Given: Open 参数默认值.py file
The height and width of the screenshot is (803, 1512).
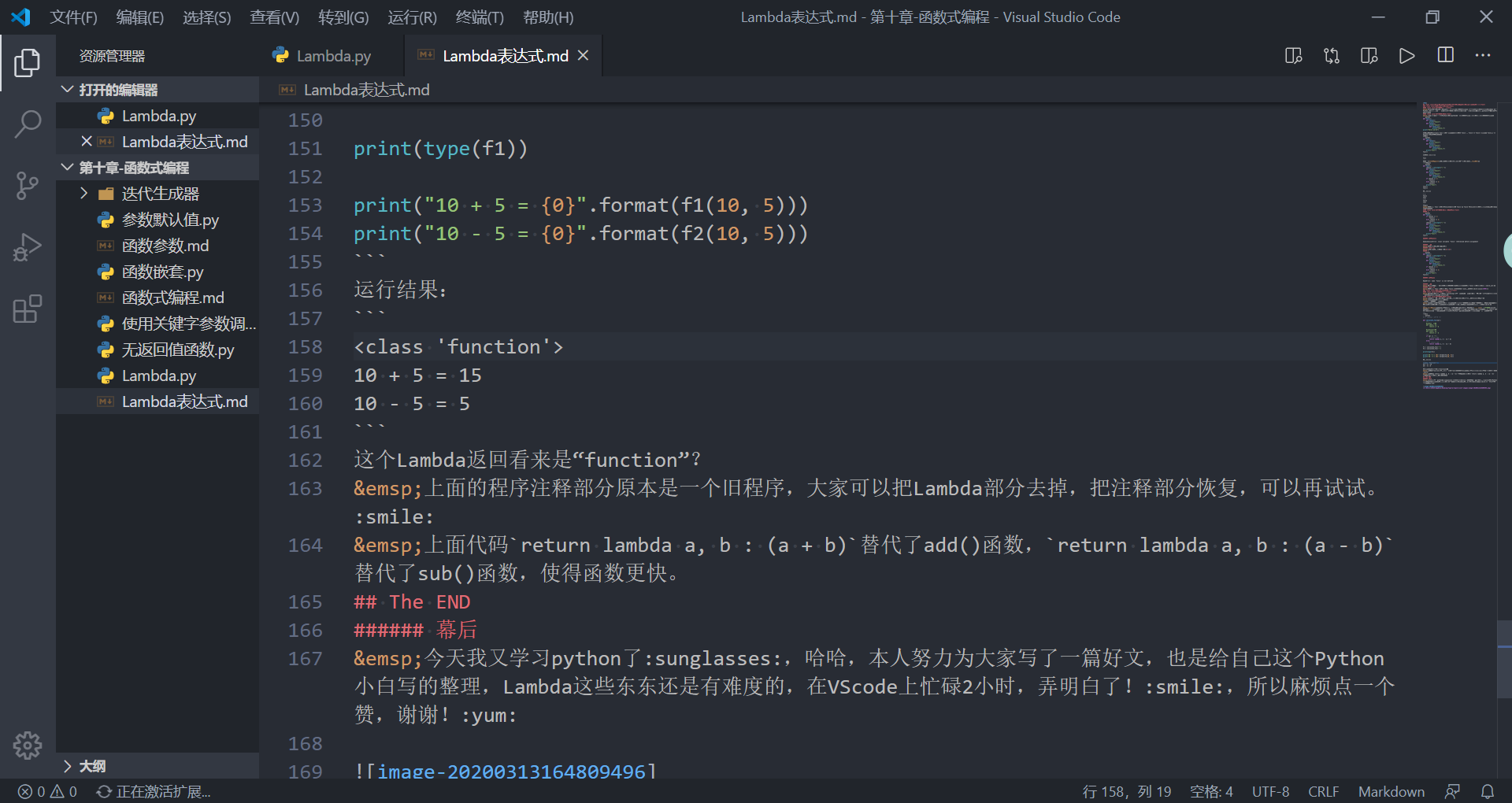Looking at the screenshot, I should click(157, 220).
